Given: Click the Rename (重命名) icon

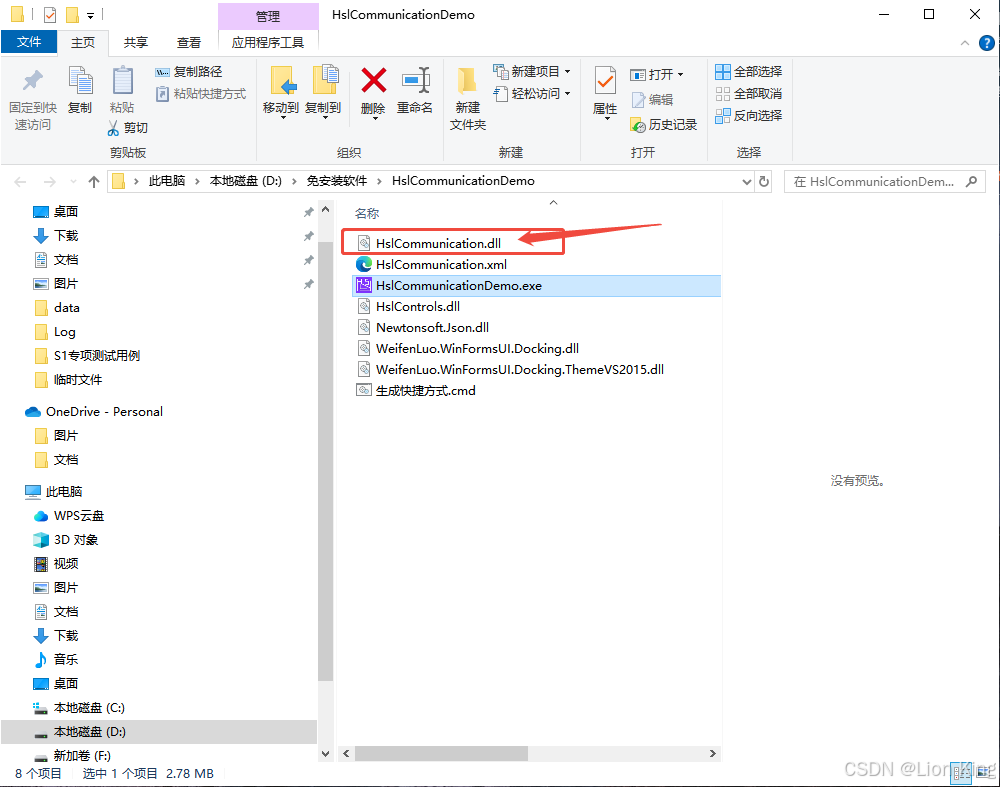Looking at the screenshot, I should coord(416,81).
